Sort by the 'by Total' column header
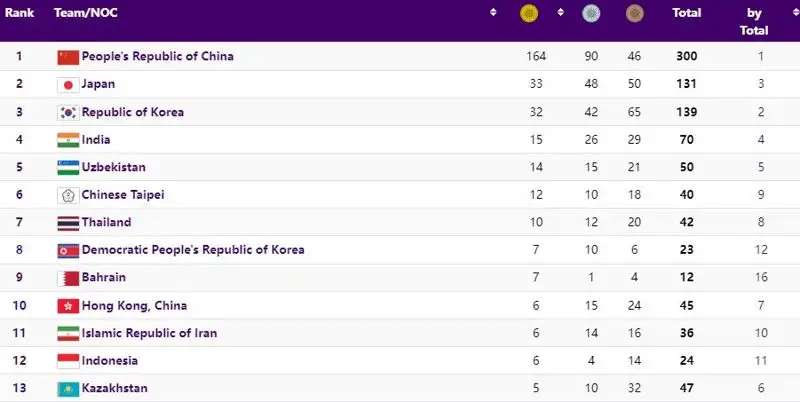Screen dimensions: 800x402 click(754, 21)
